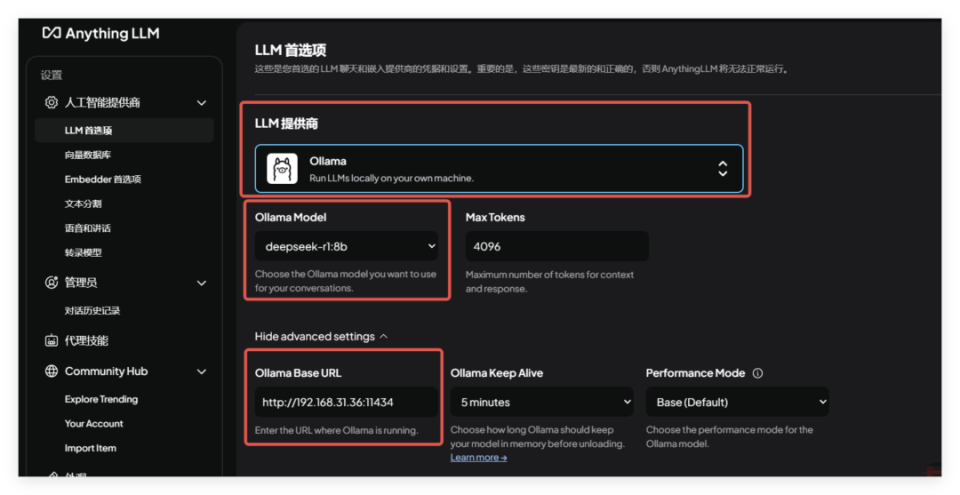Open the Ollama Keep Alive dropdown

pyautogui.click(x=542, y=402)
